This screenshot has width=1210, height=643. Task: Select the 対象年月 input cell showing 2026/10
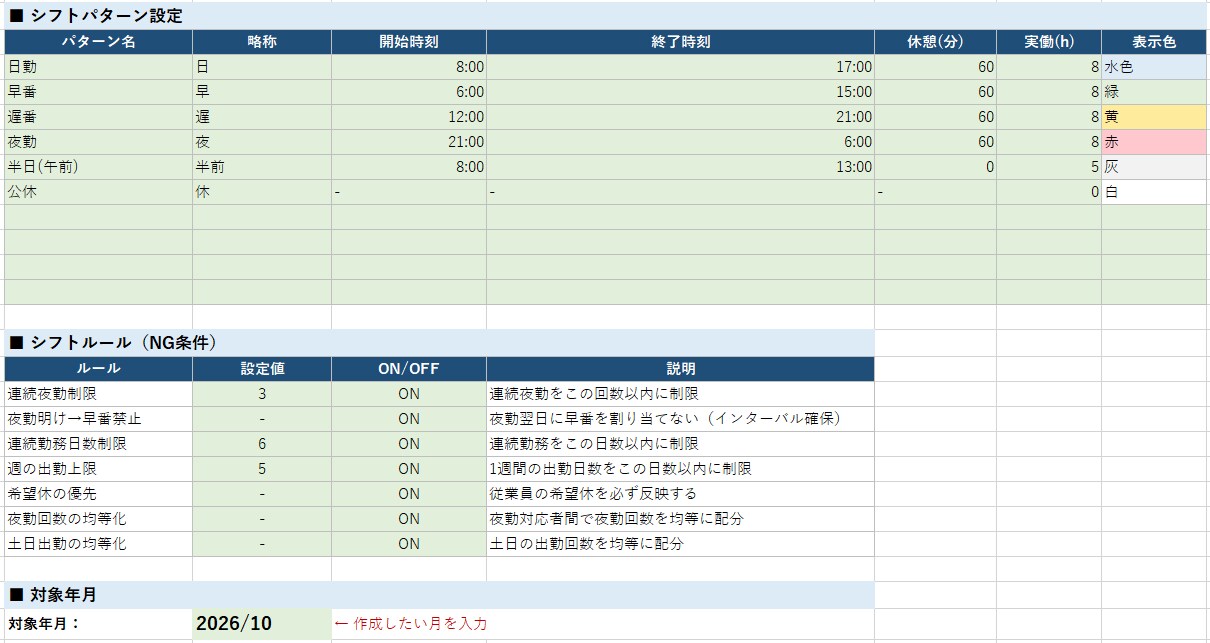[x=262, y=624]
